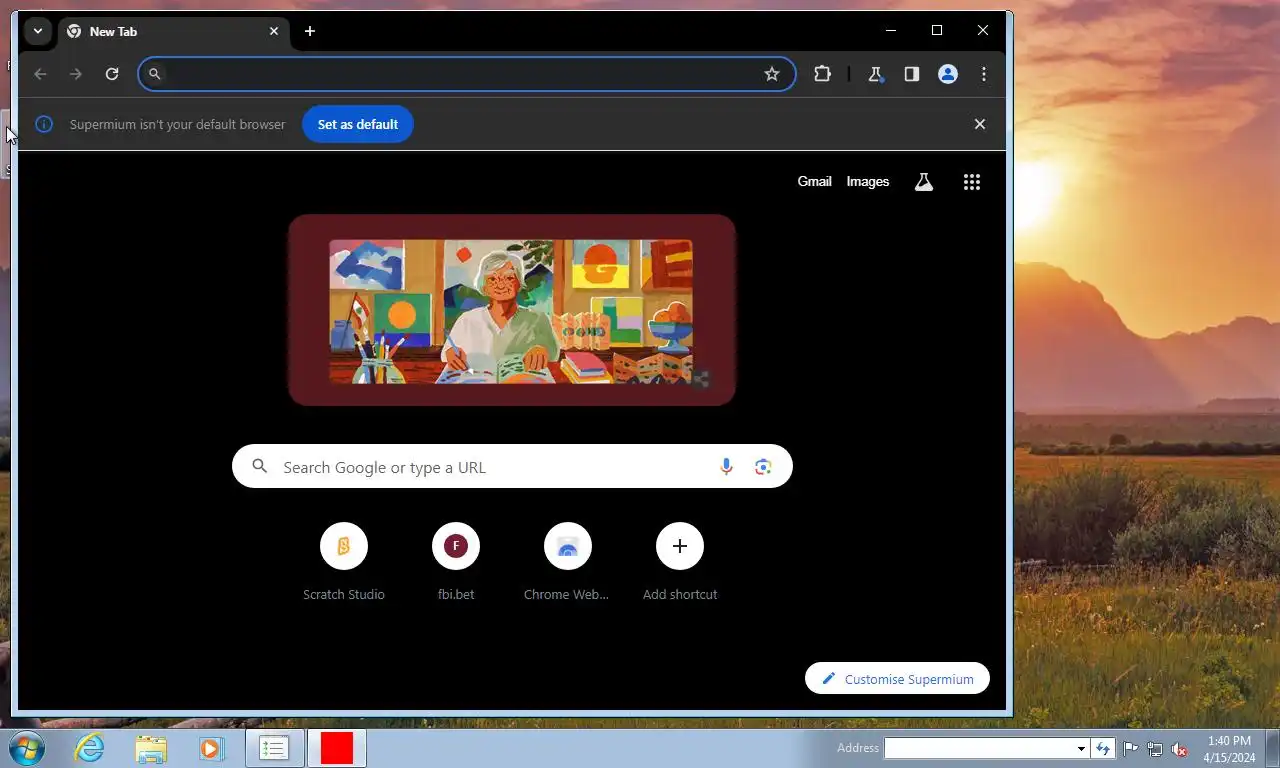
Task: Open Windows Explorer folder on taskbar
Action: [151, 748]
